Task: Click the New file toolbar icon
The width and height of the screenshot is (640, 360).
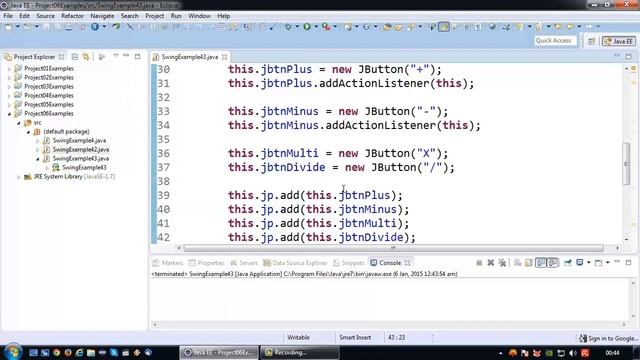Action: (8, 27)
